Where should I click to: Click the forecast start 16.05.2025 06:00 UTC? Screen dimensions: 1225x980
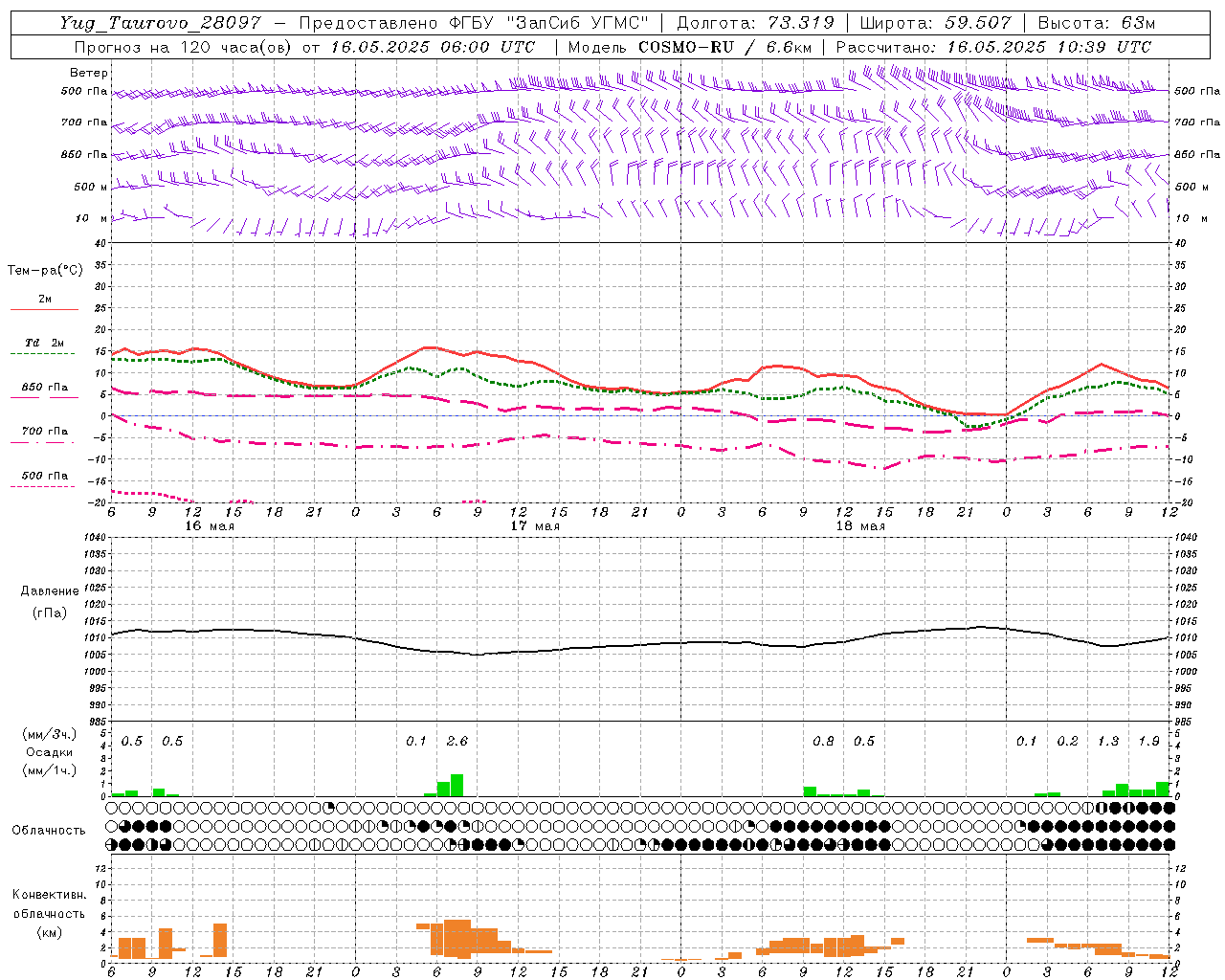tap(433, 47)
